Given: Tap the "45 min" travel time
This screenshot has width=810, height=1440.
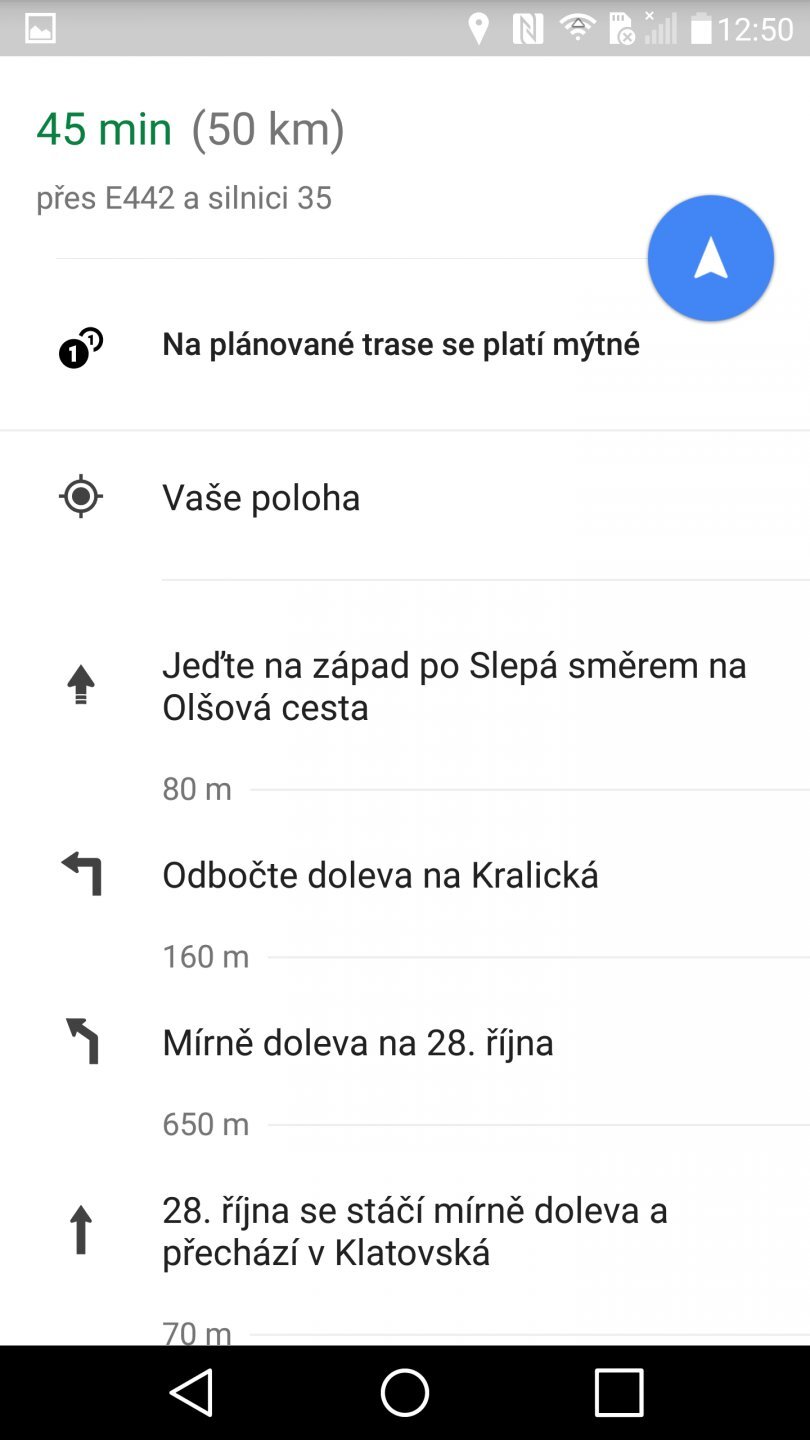Looking at the screenshot, I should pos(104,129).
